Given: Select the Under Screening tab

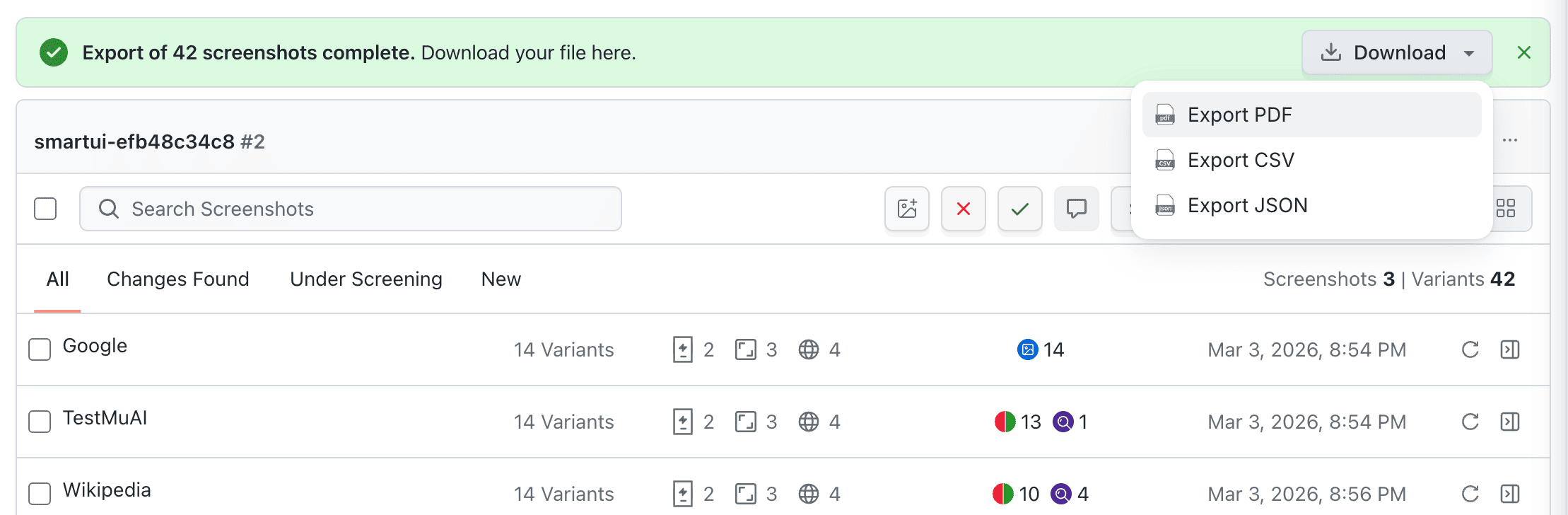Looking at the screenshot, I should point(365,279).
